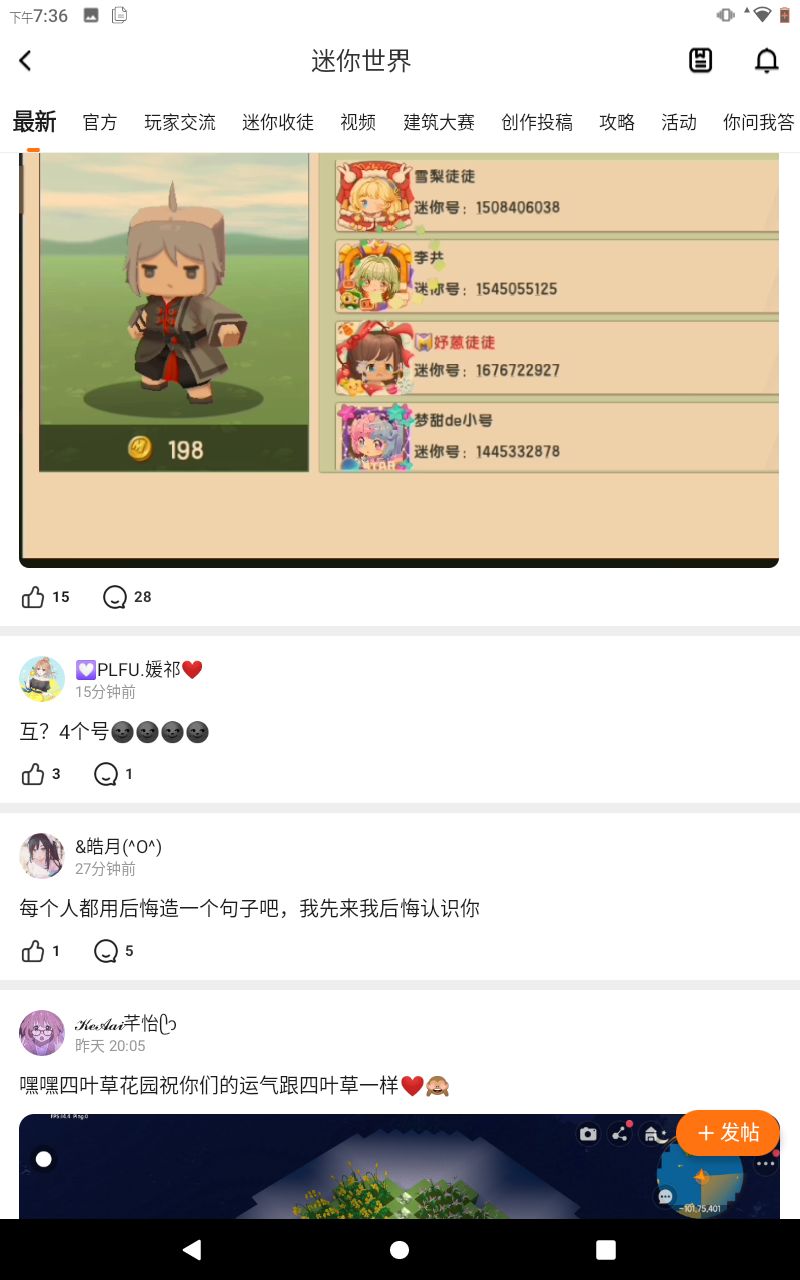Switch to the 官方 tab
This screenshot has width=800, height=1280.
pyautogui.click(x=100, y=122)
